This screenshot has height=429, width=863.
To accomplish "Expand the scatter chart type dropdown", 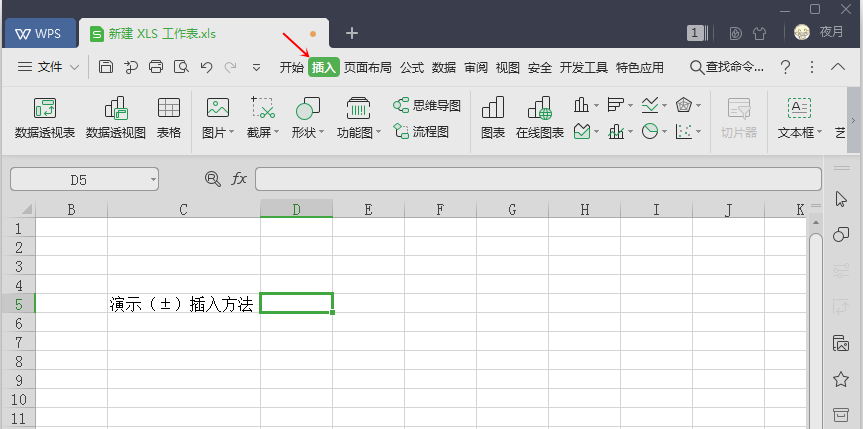I will point(698,132).
